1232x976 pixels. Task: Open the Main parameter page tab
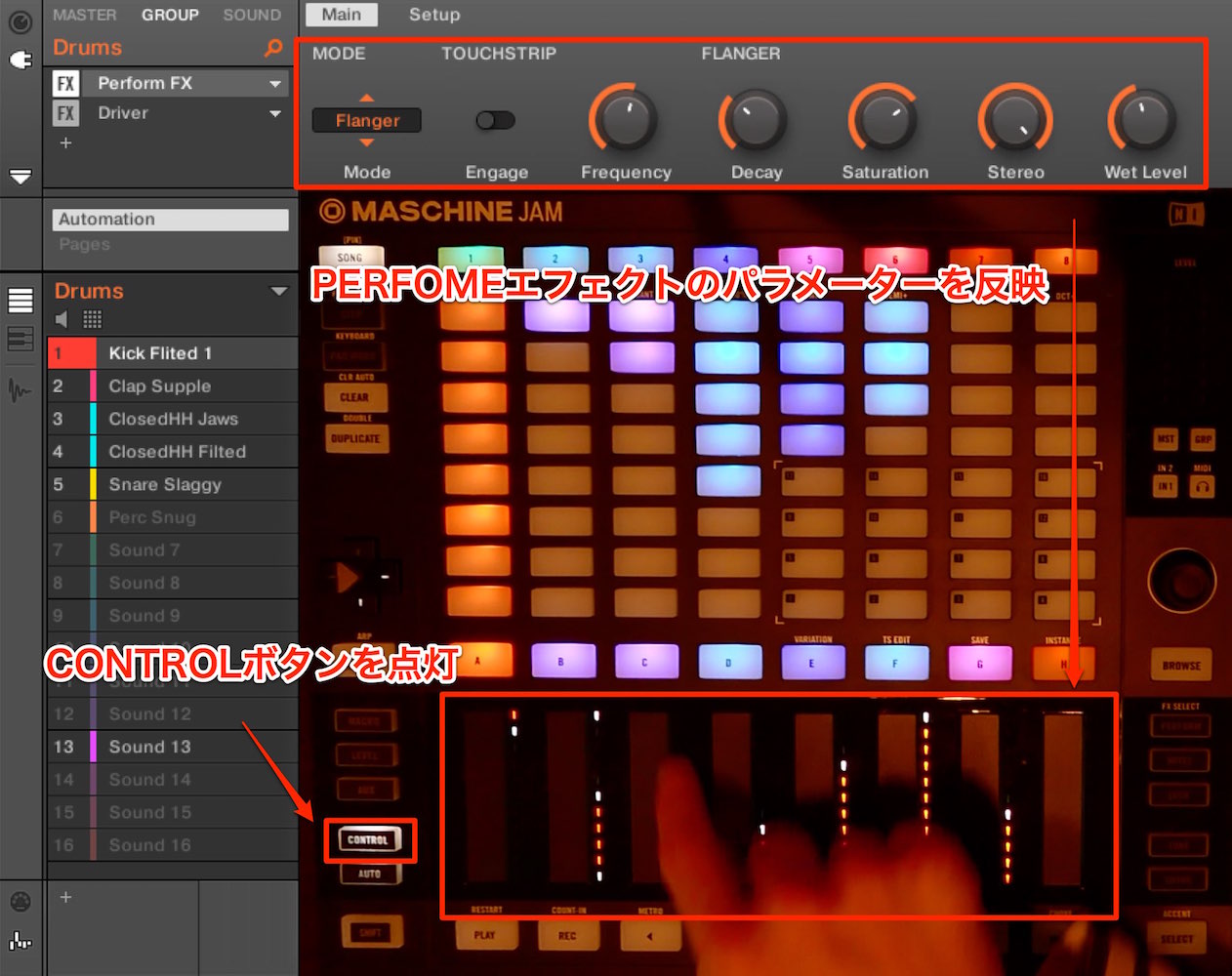tap(342, 15)
